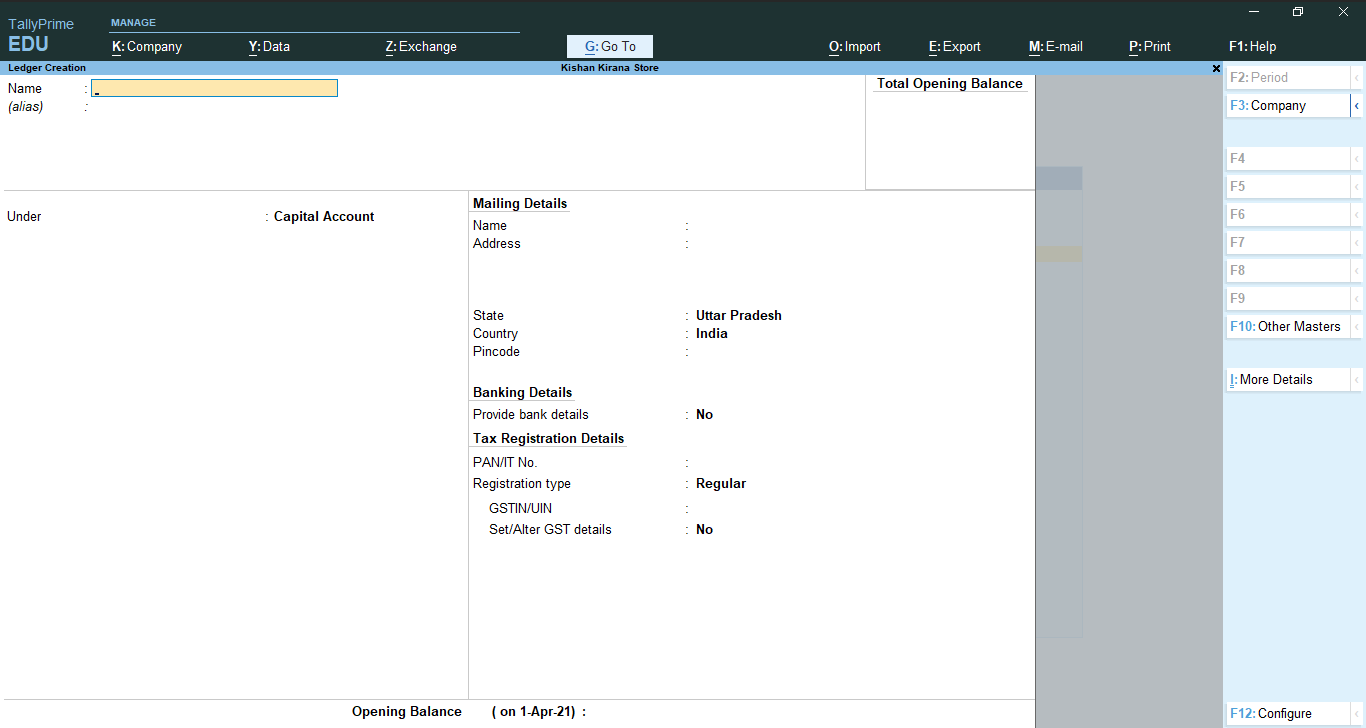The width and height of the screenshot is (1366, 728).
Task: Open the Y: Data menu
Action: pyautogui.click(x=269, y=47)
